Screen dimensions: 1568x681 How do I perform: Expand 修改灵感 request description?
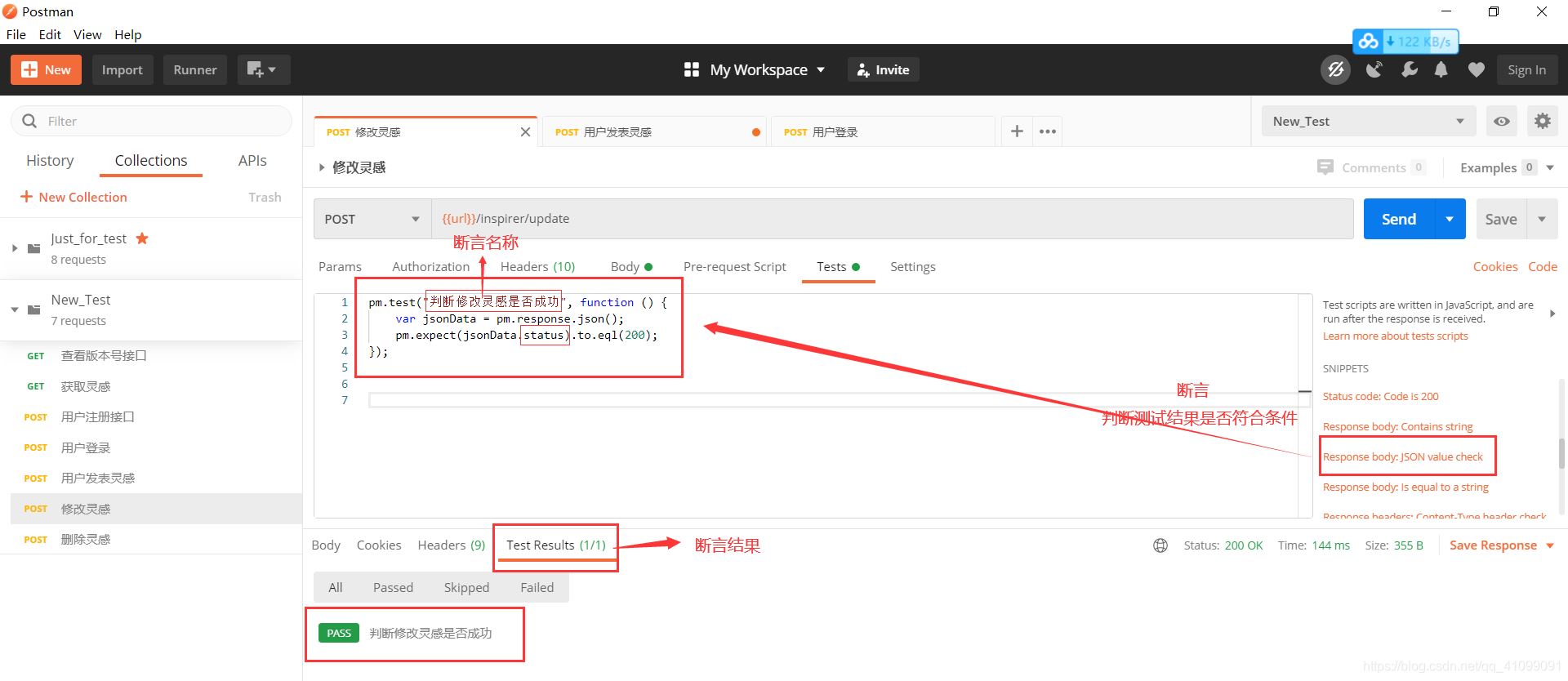coord(322,167)
